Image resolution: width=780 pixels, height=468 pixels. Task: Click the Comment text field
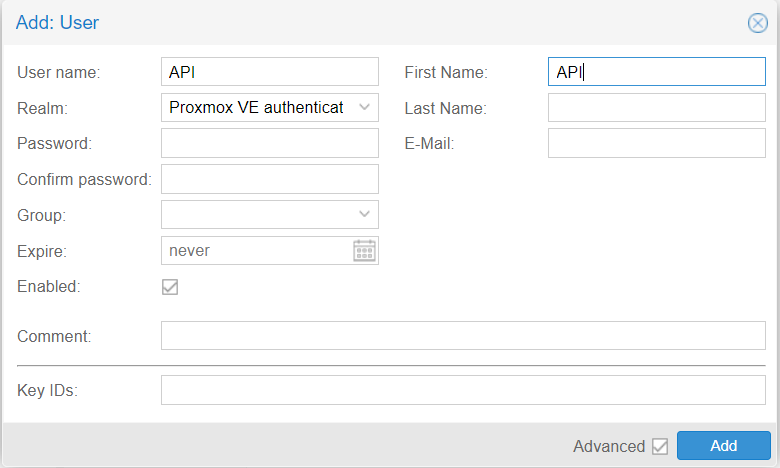463,336
